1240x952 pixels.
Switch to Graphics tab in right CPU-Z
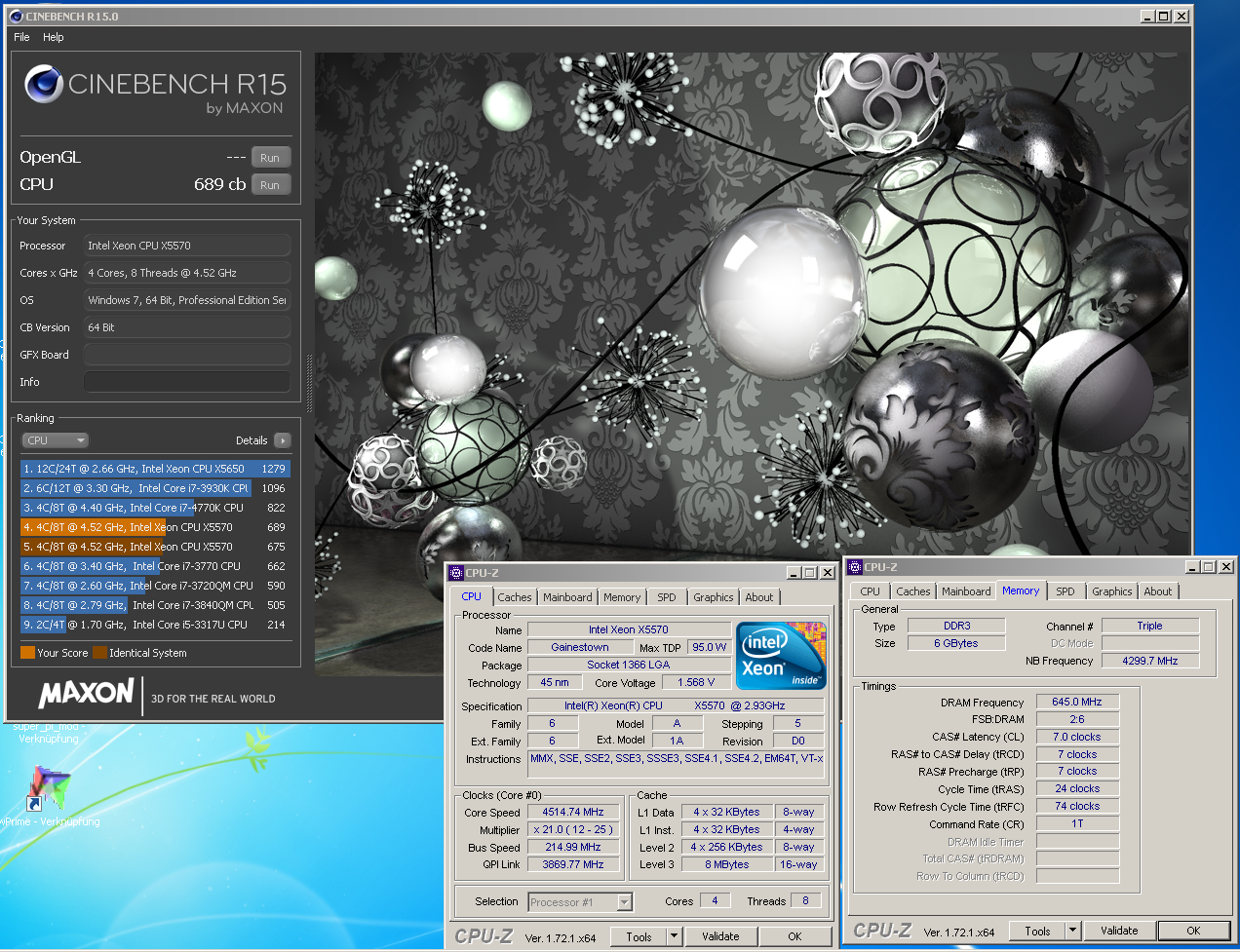tap(1112, 591)
